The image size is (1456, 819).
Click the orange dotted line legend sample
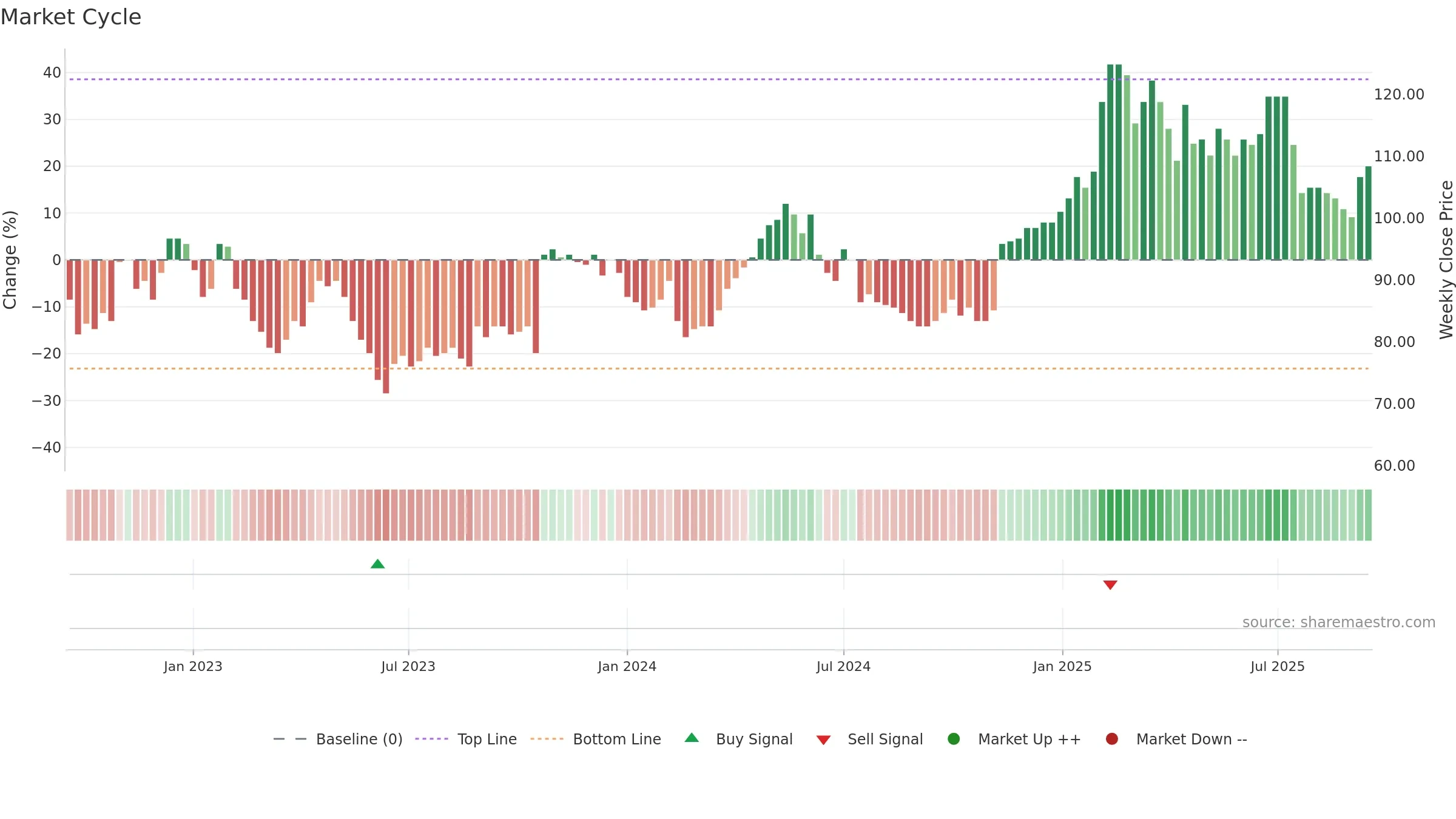[547, 739]
